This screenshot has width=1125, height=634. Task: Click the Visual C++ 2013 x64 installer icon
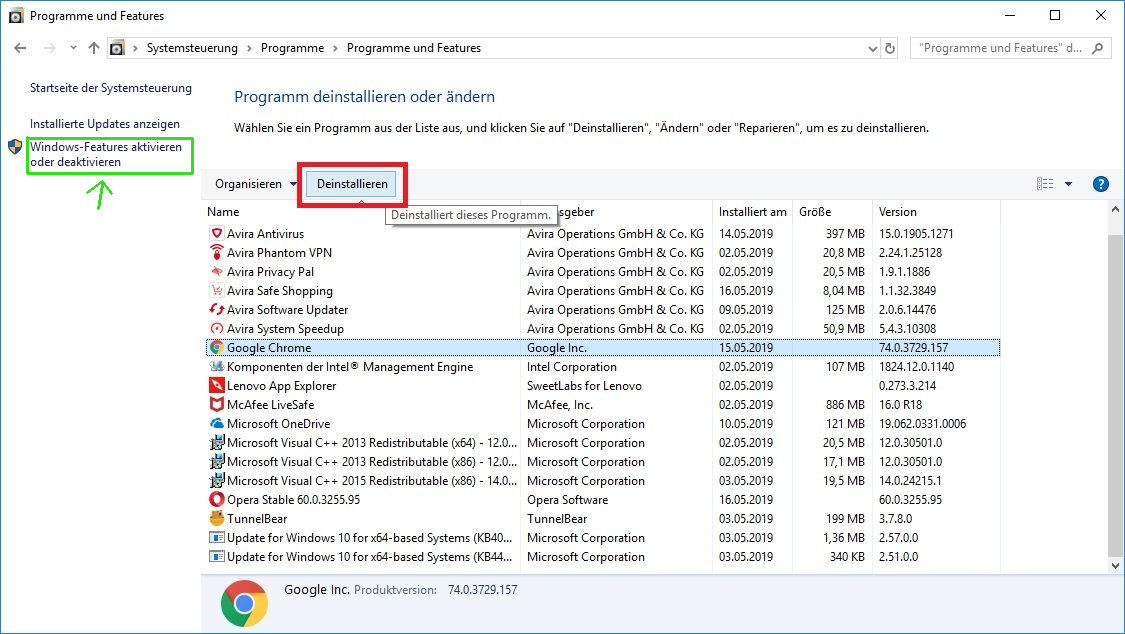tap(216, 443)
